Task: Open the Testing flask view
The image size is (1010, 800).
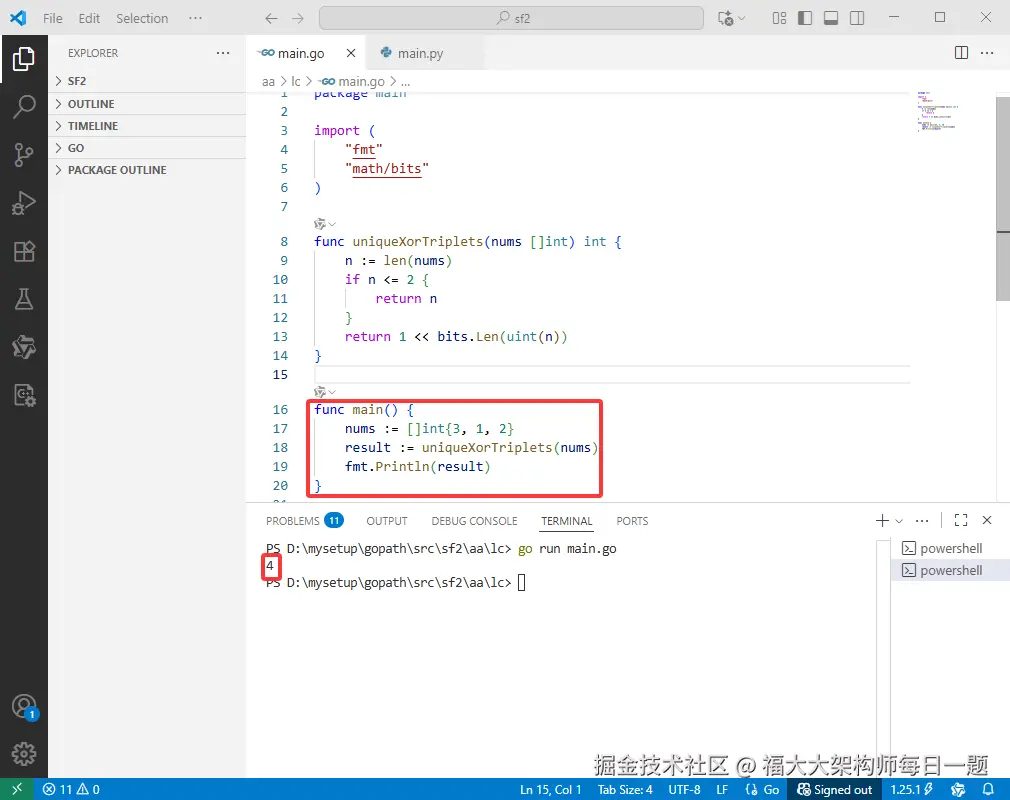Action: click(24, 299)
